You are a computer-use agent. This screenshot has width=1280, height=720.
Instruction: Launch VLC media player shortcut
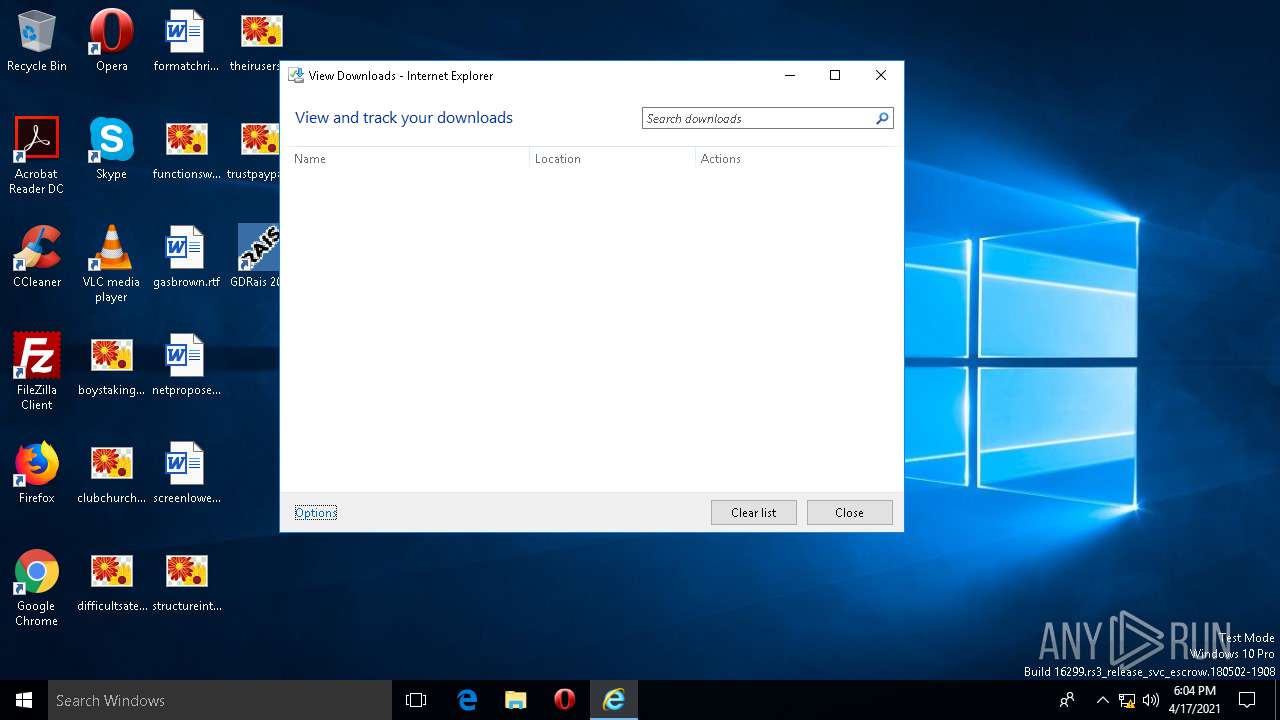click(111, 264)
